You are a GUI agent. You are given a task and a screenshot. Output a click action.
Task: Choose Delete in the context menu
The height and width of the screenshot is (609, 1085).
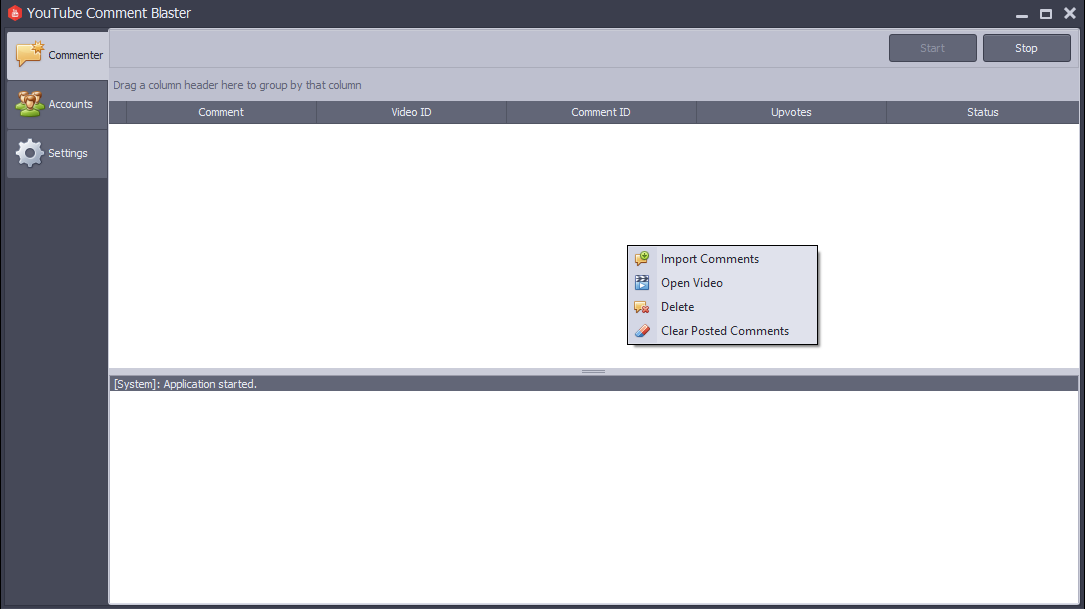click(722, 307)
